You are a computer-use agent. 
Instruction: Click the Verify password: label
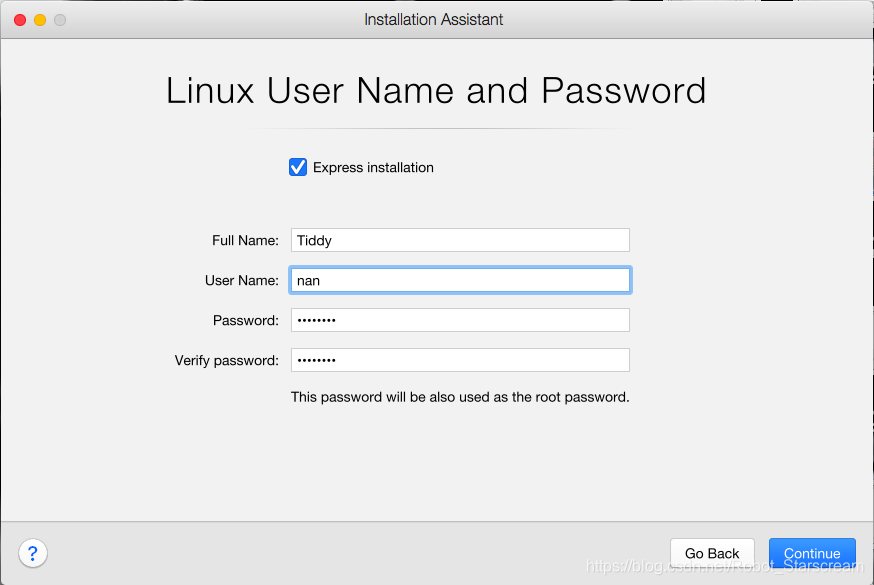(x=226, y=360)
